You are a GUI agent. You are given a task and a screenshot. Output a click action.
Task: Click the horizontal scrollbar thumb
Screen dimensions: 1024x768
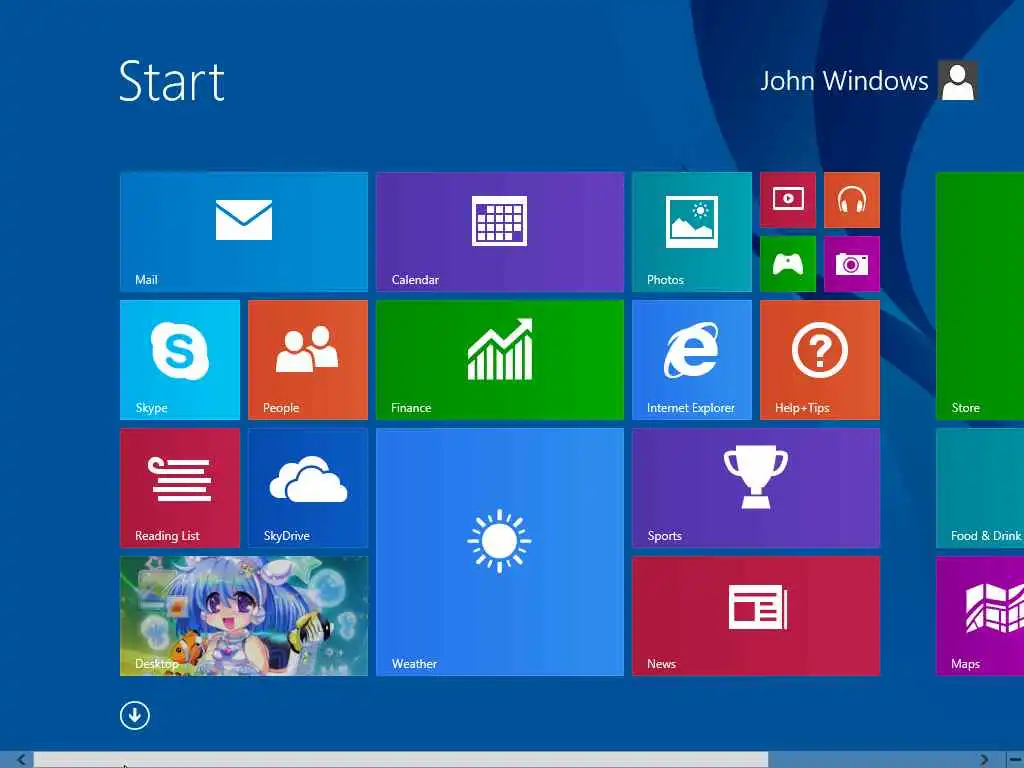400,760
